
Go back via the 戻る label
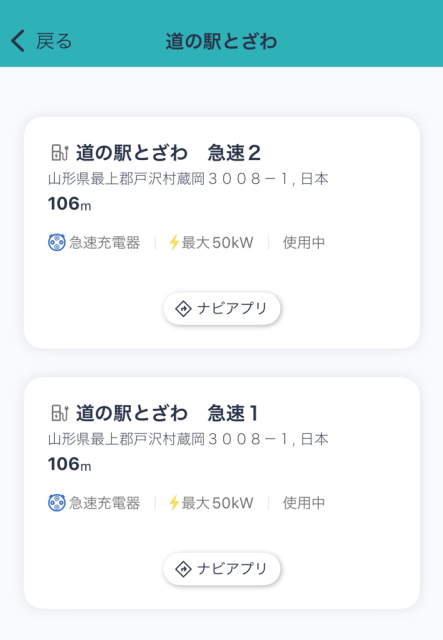[54, 41]
